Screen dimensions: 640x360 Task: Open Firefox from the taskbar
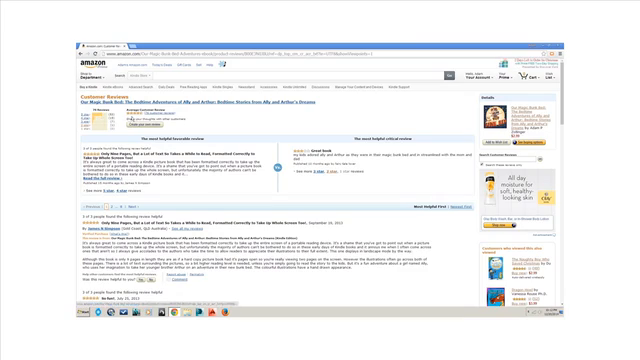(x=225, y=312)
